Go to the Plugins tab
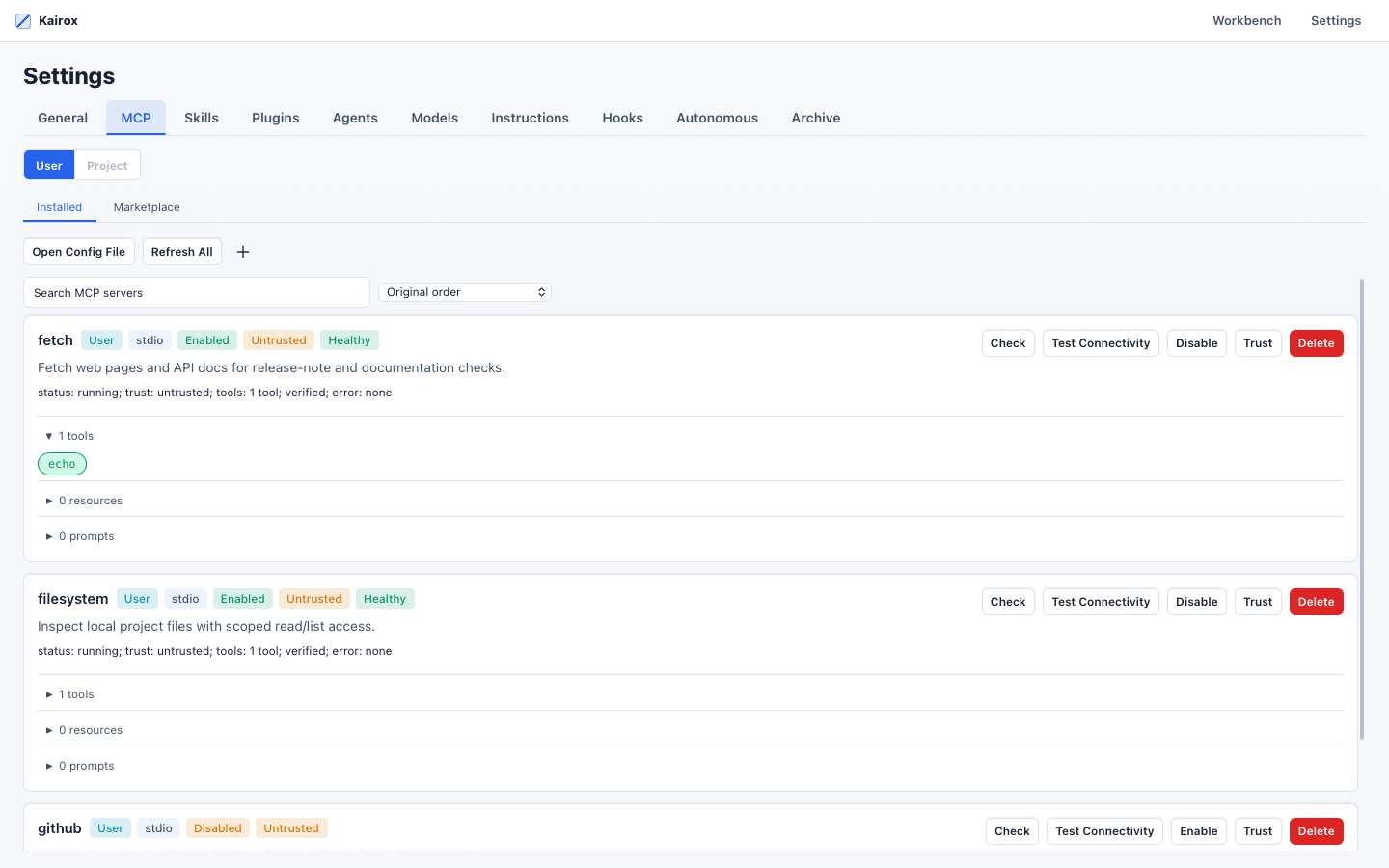The image size is (1389, 868). click(x=276, y=118)
